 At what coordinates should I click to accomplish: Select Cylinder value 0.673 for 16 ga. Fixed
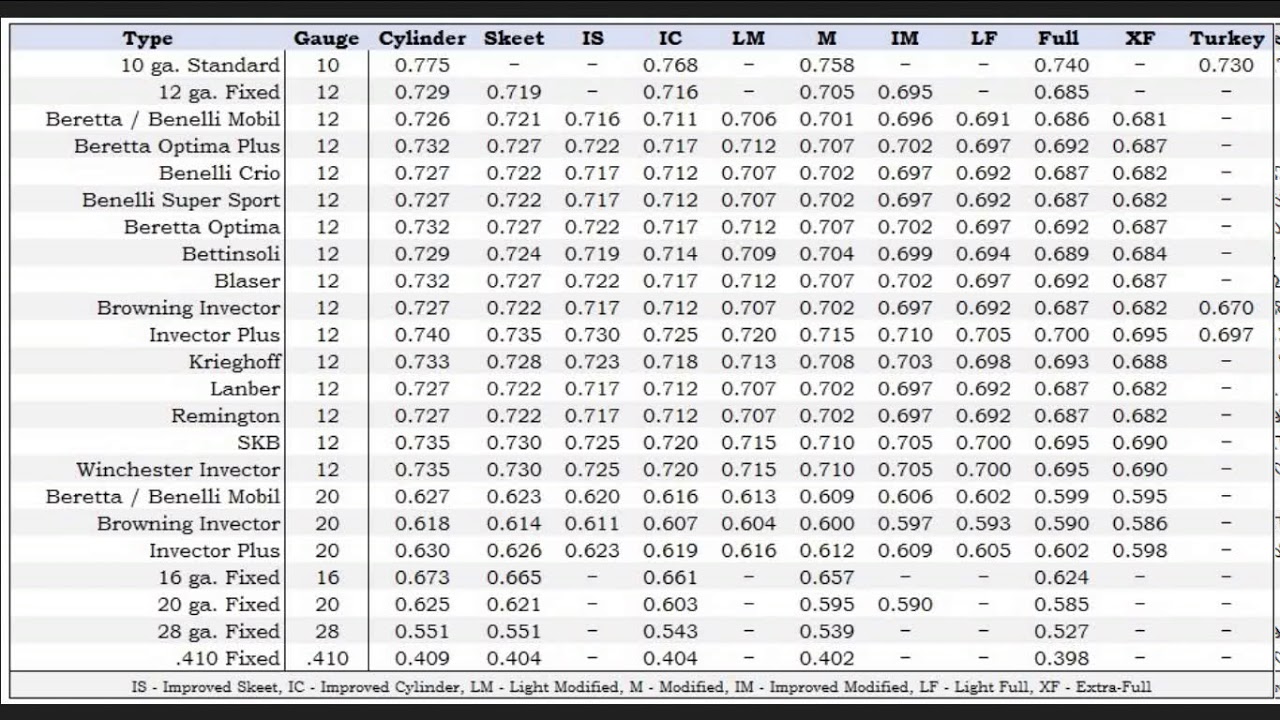(x=422, y=578)
